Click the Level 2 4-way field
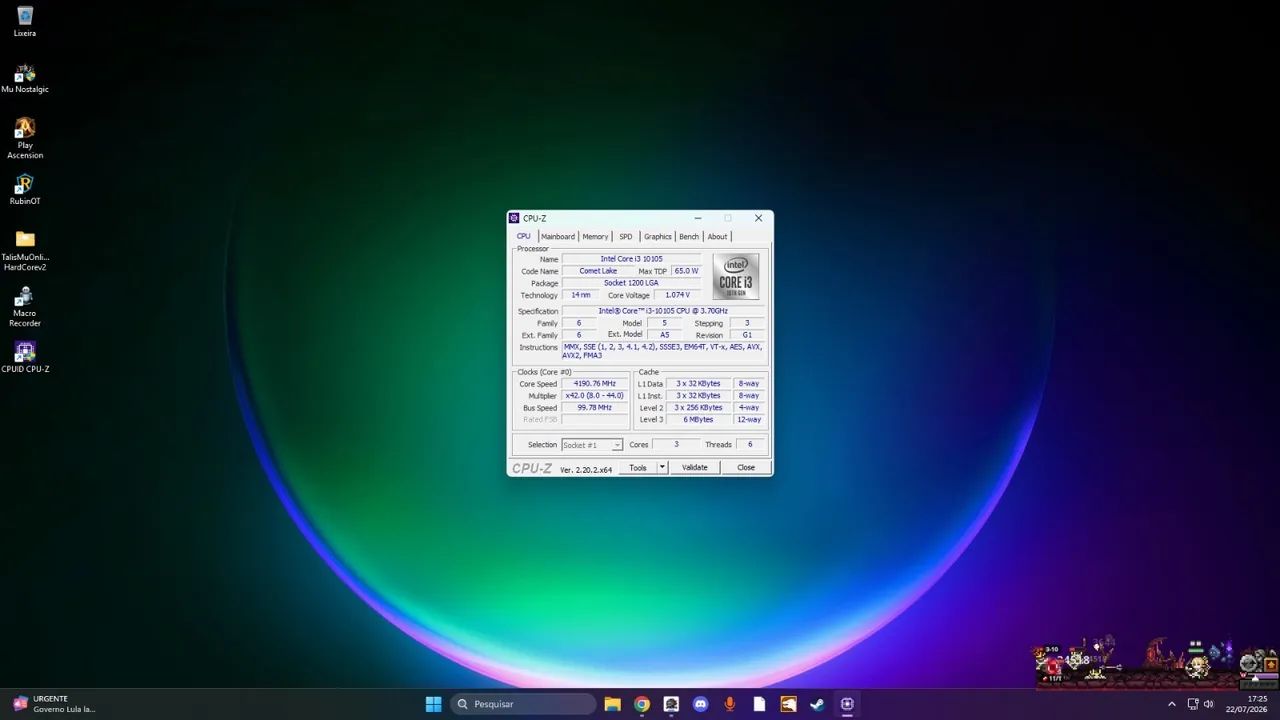Viewport: 1280px width, 720px height. tap(749, 408)
